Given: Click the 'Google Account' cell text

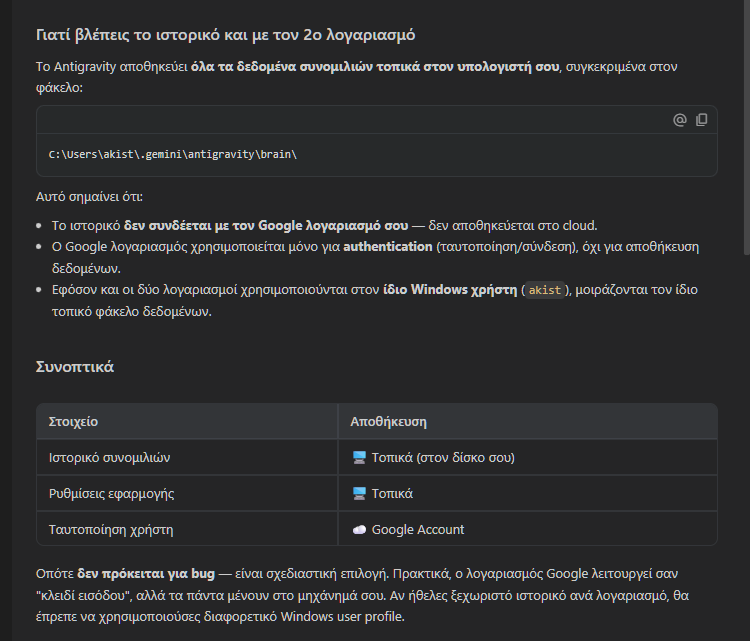Looking at the screenshot, I should tap(418, 530).
